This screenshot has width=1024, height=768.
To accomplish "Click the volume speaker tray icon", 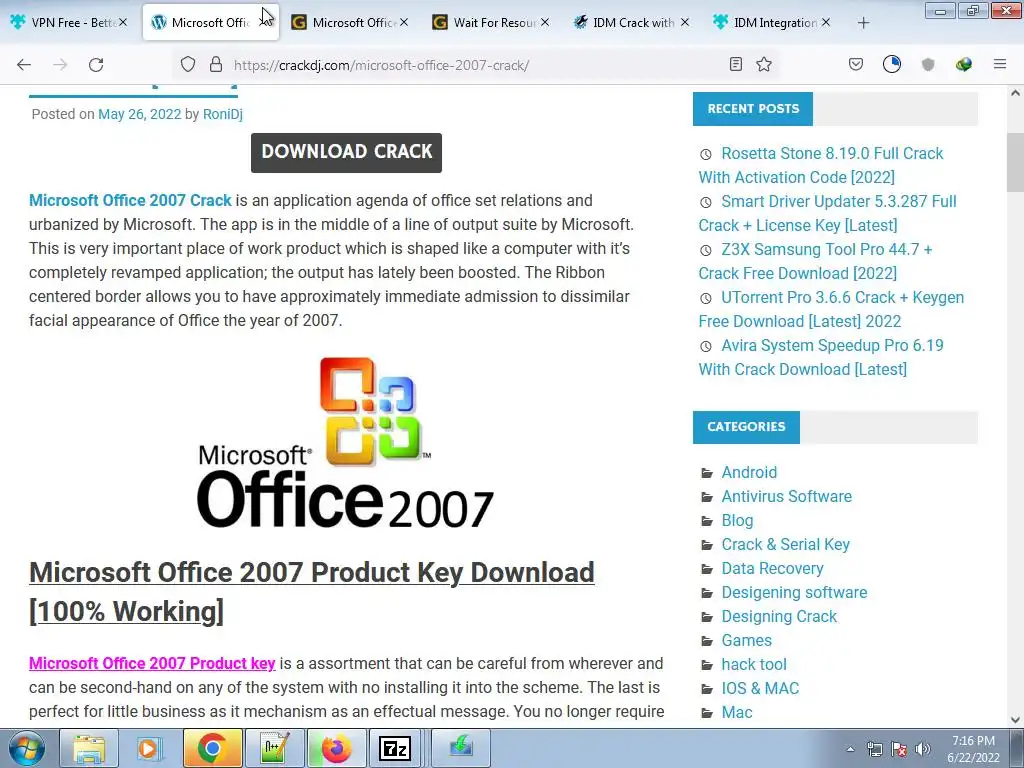I will (x=923, y=749).
